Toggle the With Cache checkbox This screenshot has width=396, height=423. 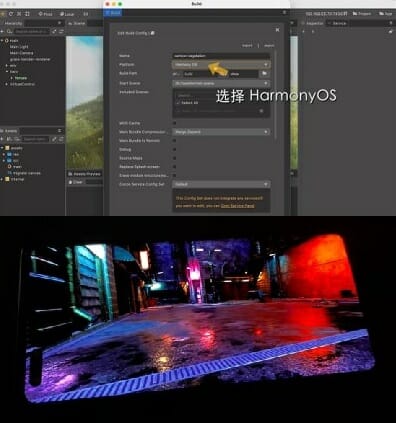tap(174, 123)
